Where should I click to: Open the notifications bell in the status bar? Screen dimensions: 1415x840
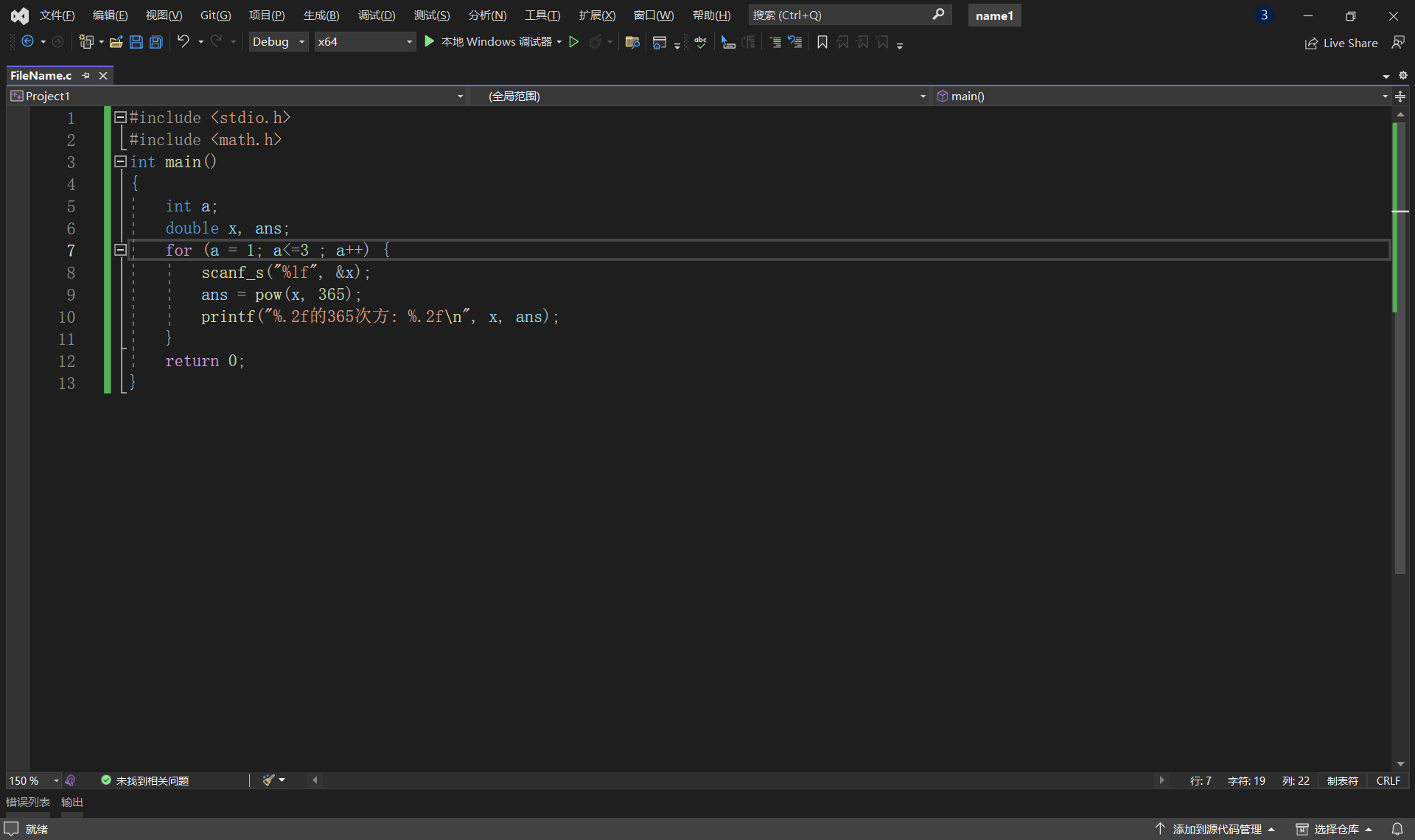1397,829
